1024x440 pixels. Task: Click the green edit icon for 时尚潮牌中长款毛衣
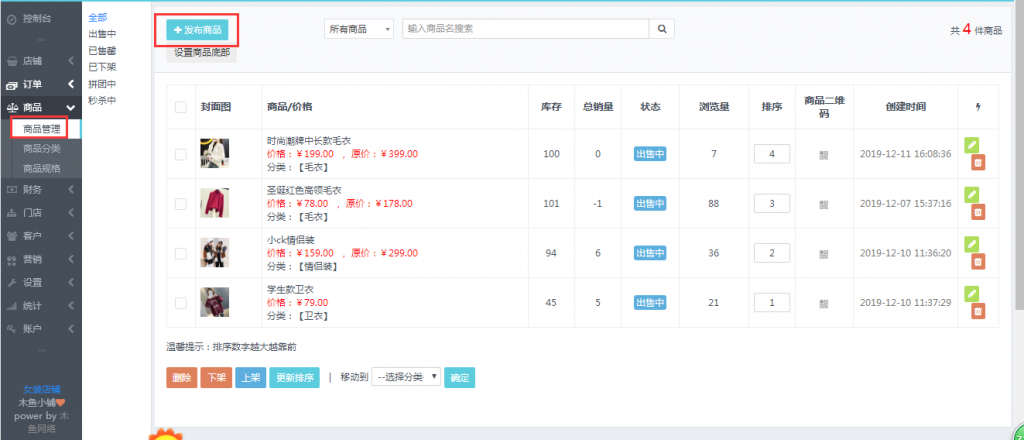tap(972, 145)
